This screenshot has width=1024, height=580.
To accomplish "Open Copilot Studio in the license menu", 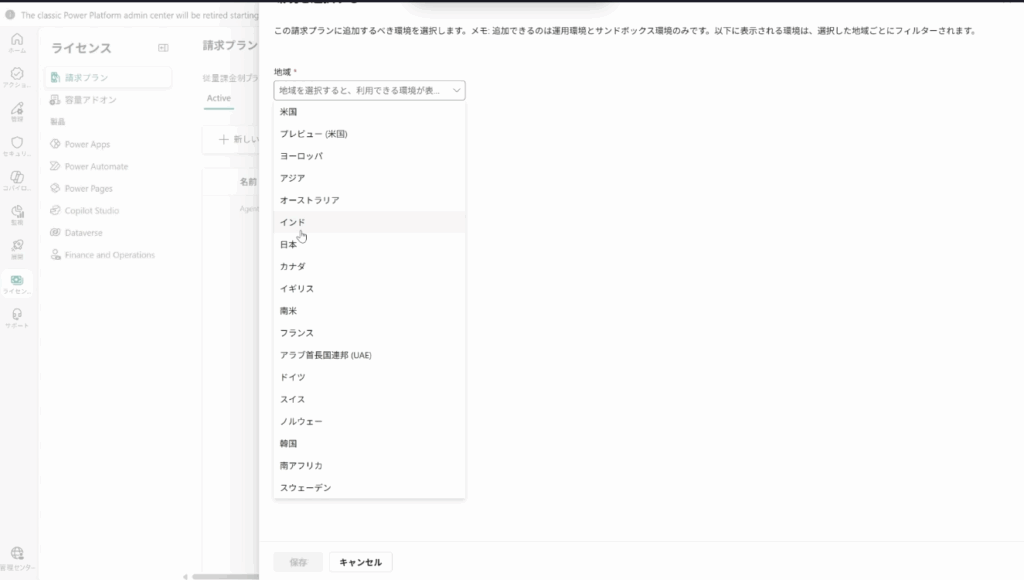I will [x=91, y=210].
